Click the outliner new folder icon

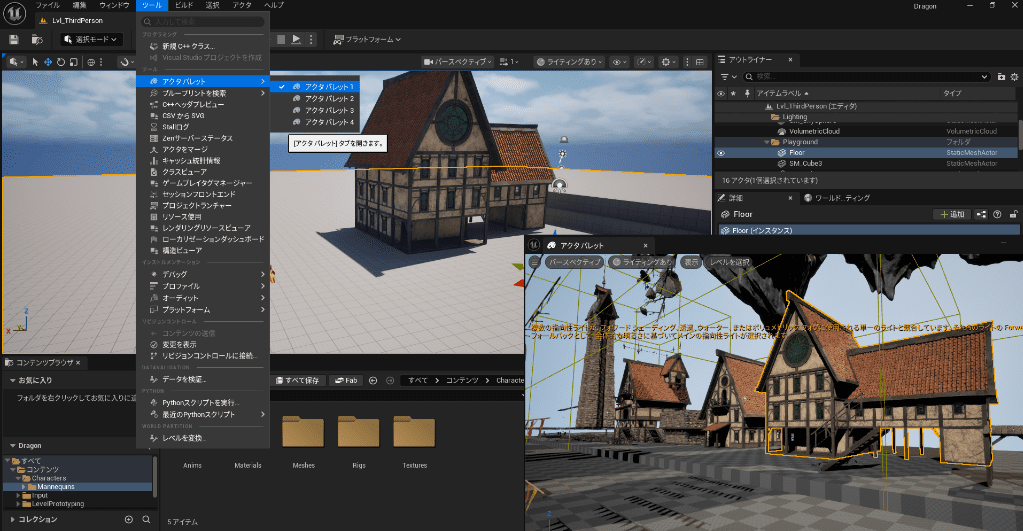pos(1001,77)
